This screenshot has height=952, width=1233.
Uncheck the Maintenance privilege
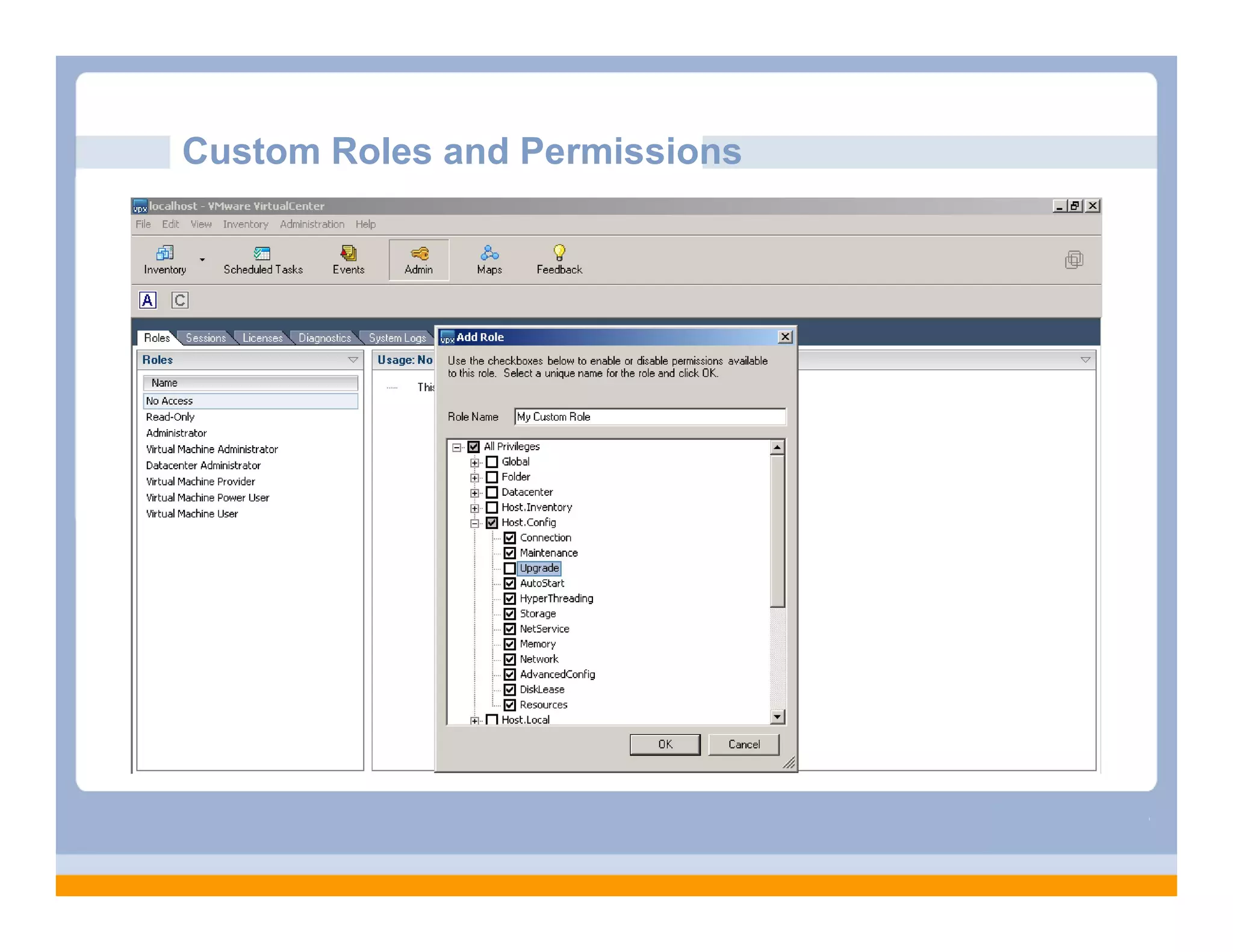tap(510, 553)
